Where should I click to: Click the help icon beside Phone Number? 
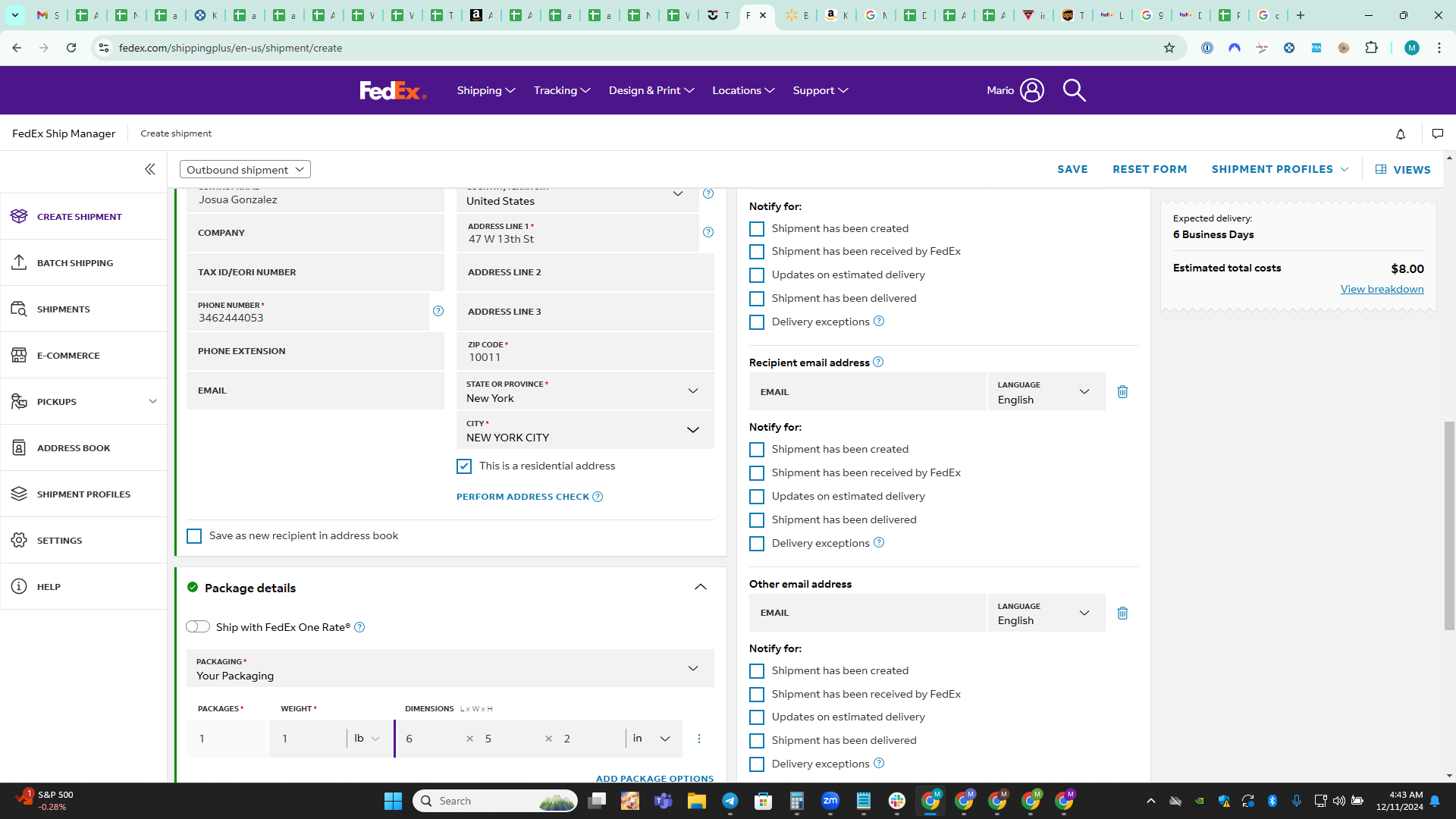point(438,311)
